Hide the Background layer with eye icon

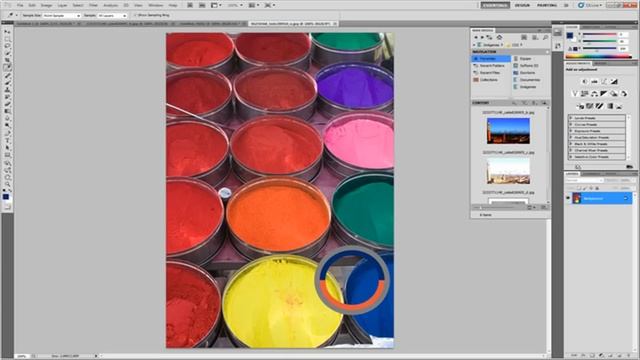(x=568, y=198)
